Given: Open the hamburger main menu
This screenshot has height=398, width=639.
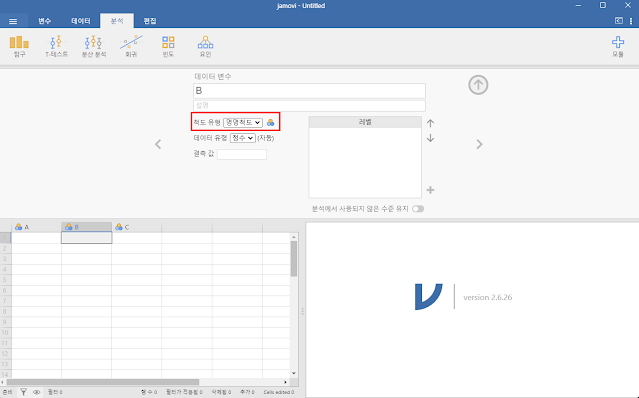Looking at the screenshot, I should [13, 21].
